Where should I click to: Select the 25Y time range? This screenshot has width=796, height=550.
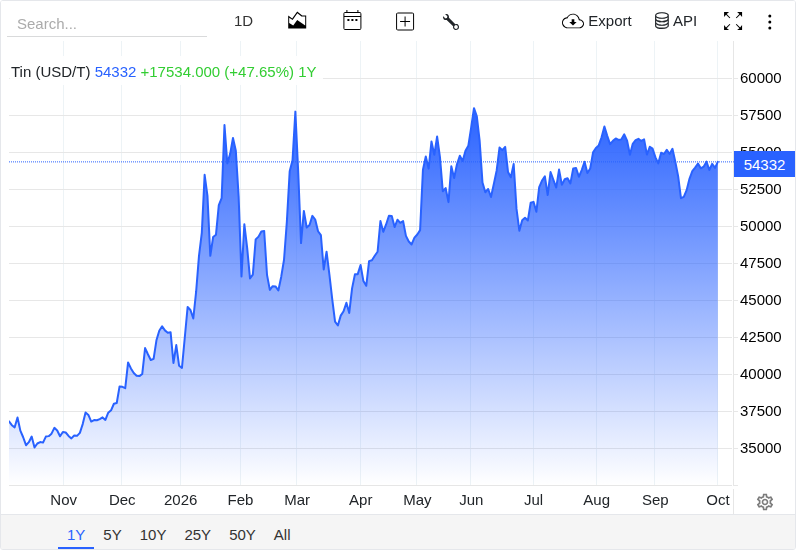click(197, 535)
